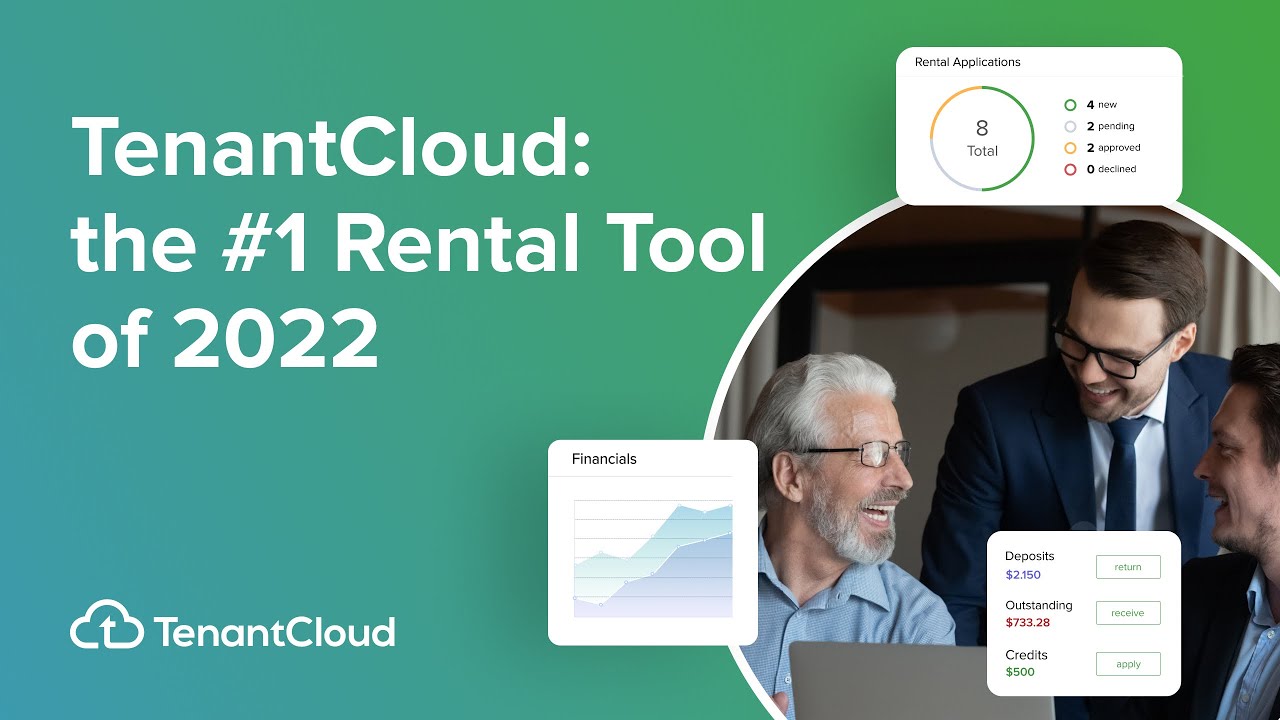Screen dimensions: 1280x720
Task: Select the grey '2 pending' legend circle
Action: click(1070, 127)
